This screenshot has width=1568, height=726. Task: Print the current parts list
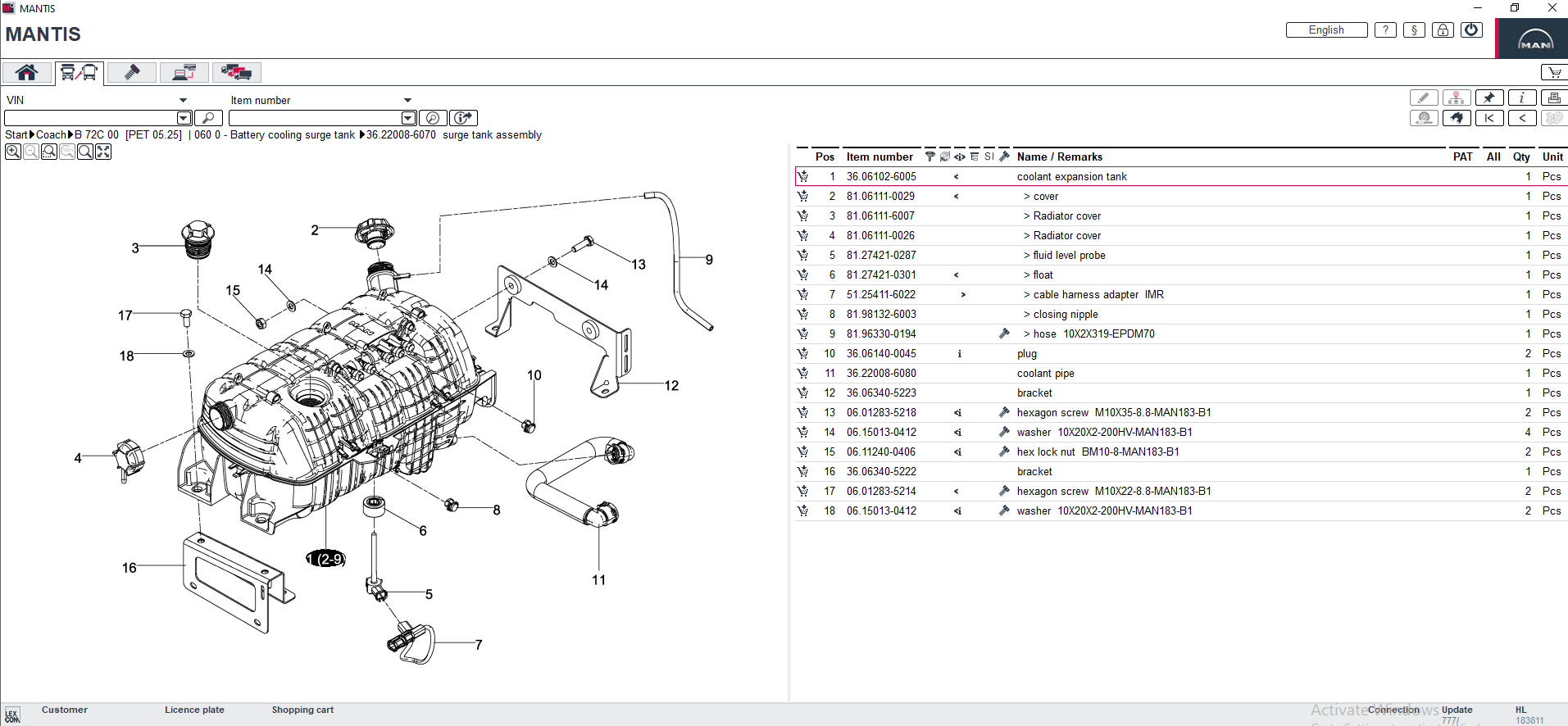[1554, 98]
